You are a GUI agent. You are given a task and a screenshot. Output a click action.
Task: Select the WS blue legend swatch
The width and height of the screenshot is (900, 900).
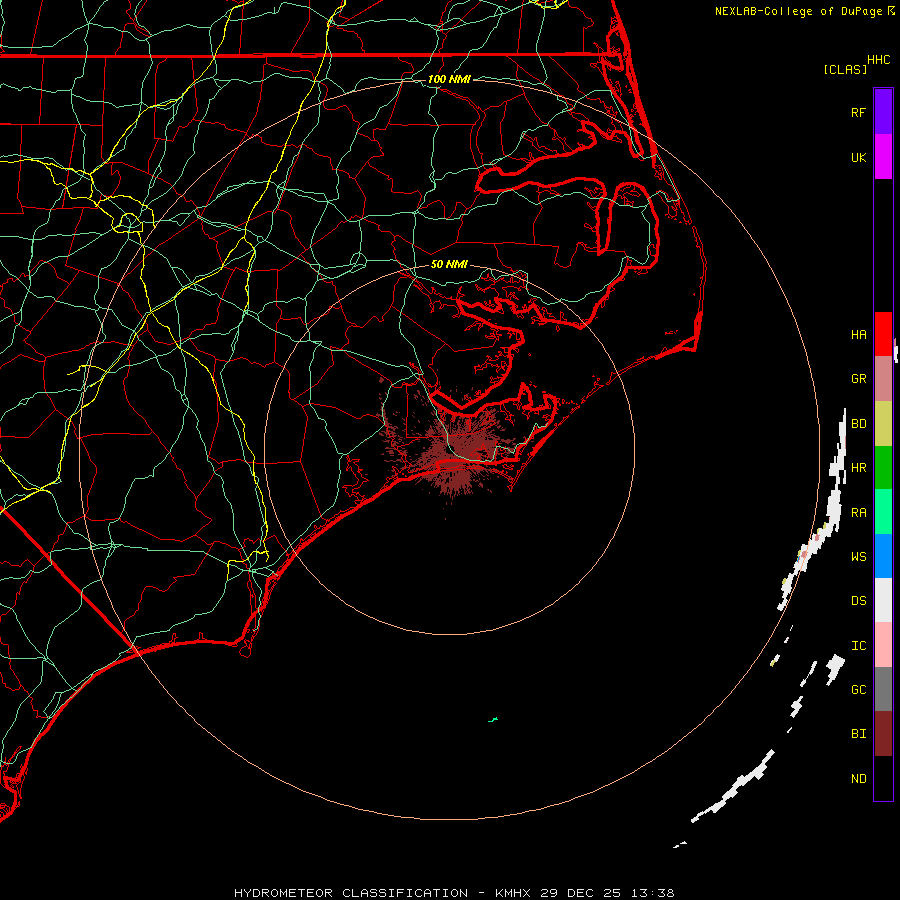883,556
